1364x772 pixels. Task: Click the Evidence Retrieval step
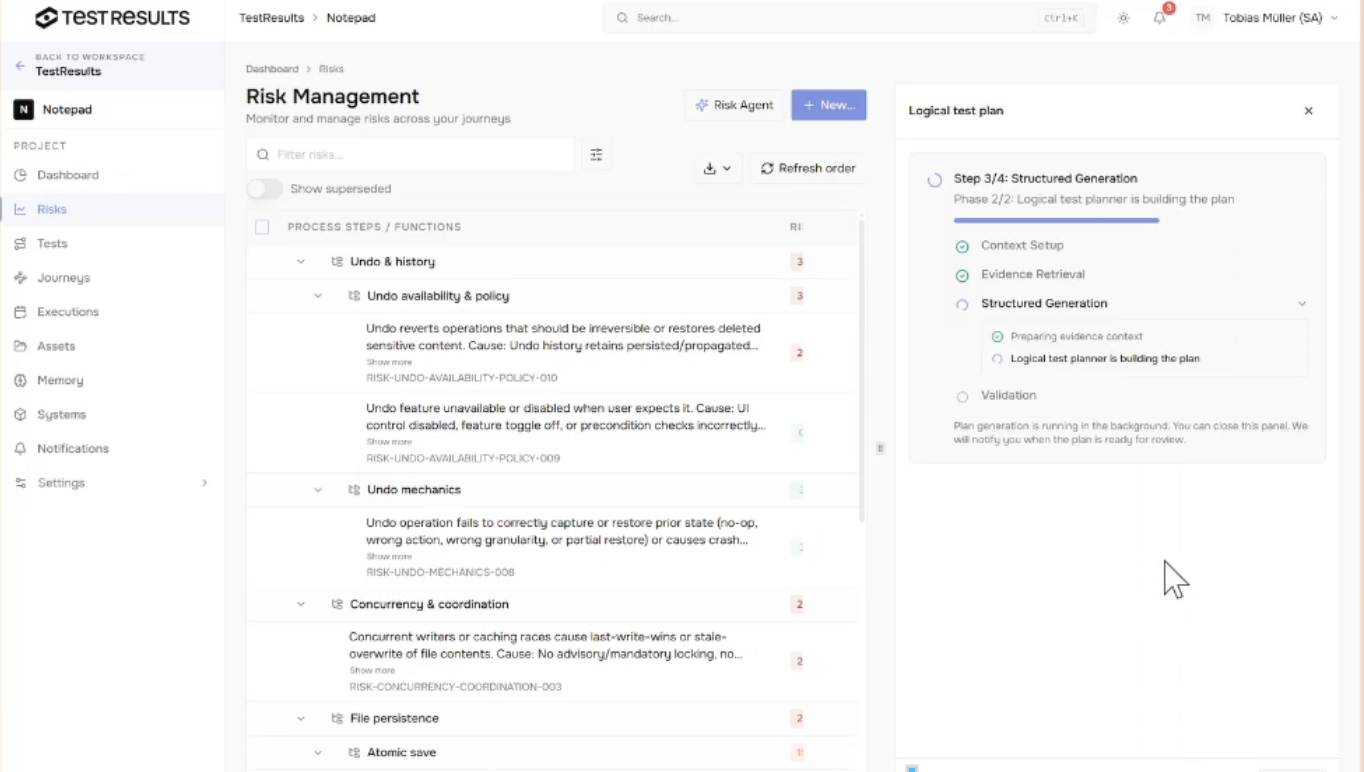point(1033,274)
